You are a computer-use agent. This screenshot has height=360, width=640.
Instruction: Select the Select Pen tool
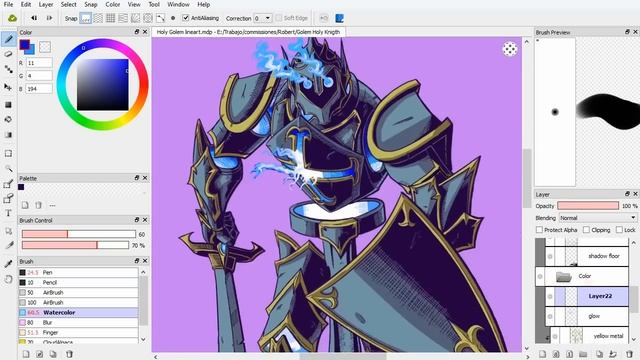coord(8,184)
